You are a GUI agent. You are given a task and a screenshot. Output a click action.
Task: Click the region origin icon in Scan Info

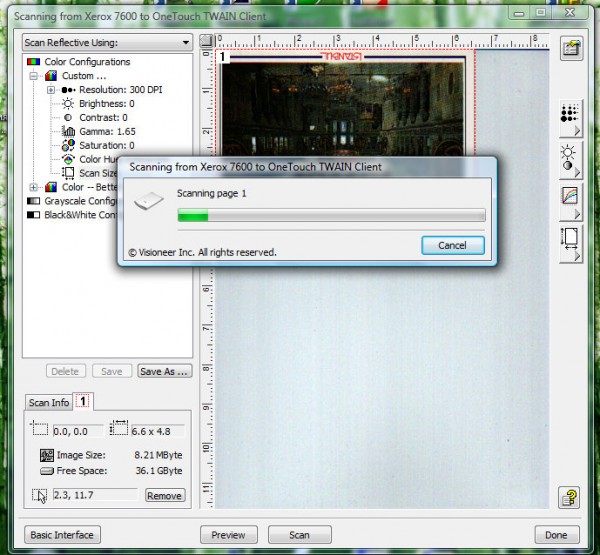39,429
